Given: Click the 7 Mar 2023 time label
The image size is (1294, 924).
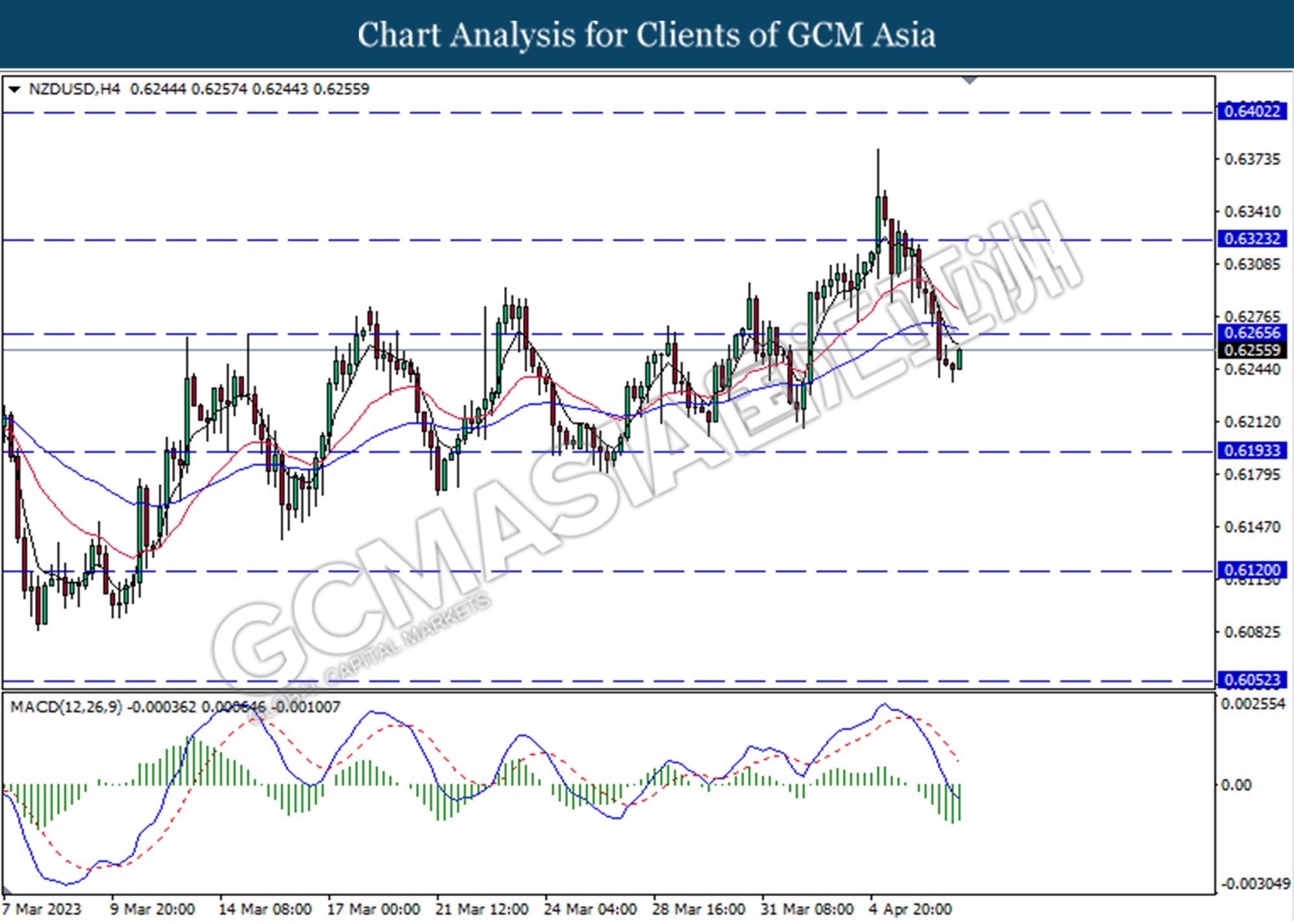Looking at the screenshot, I should tap(43, 909).
